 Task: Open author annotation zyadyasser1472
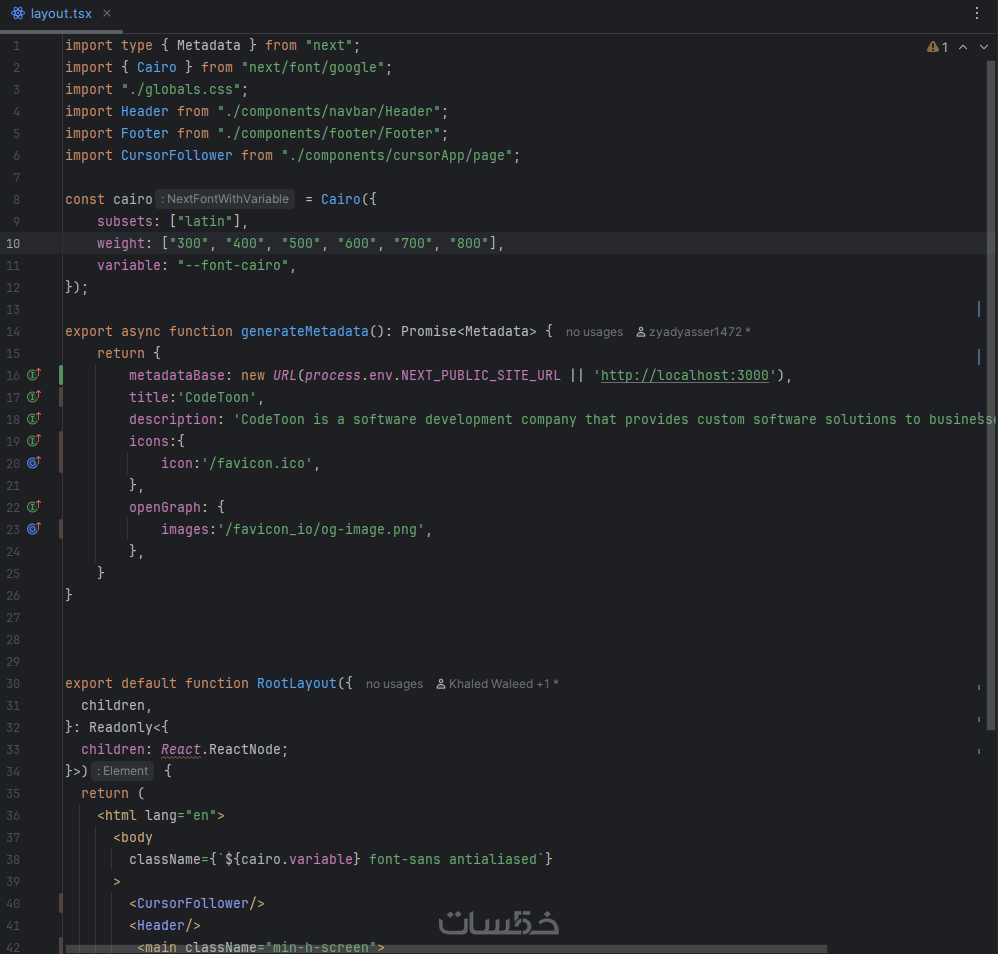click(693, 332)
